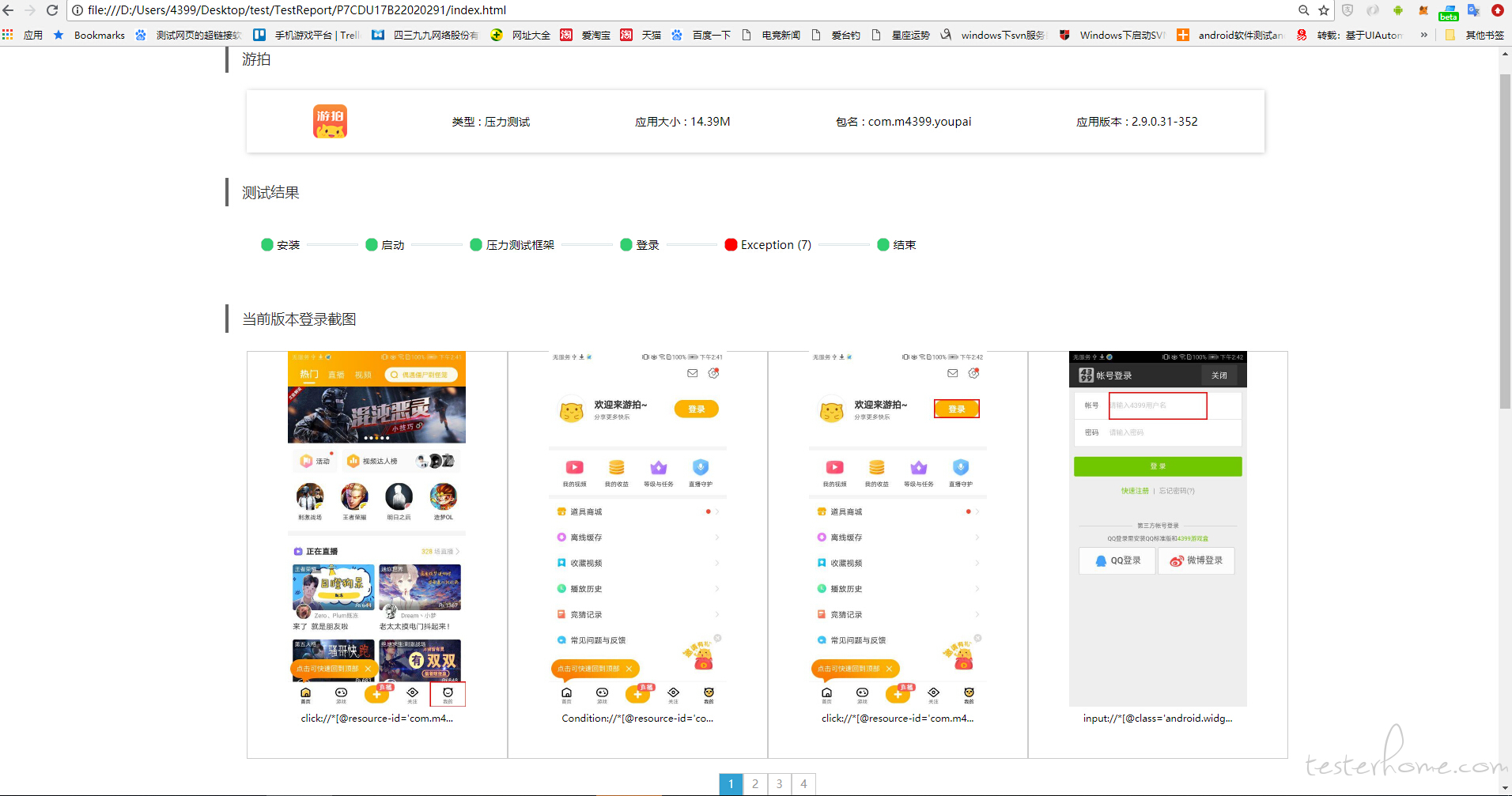The width and height of the screenshot is (1512, 796).
Task: Open the 应用 apps grid shortcut
Action: click(23, 35)
